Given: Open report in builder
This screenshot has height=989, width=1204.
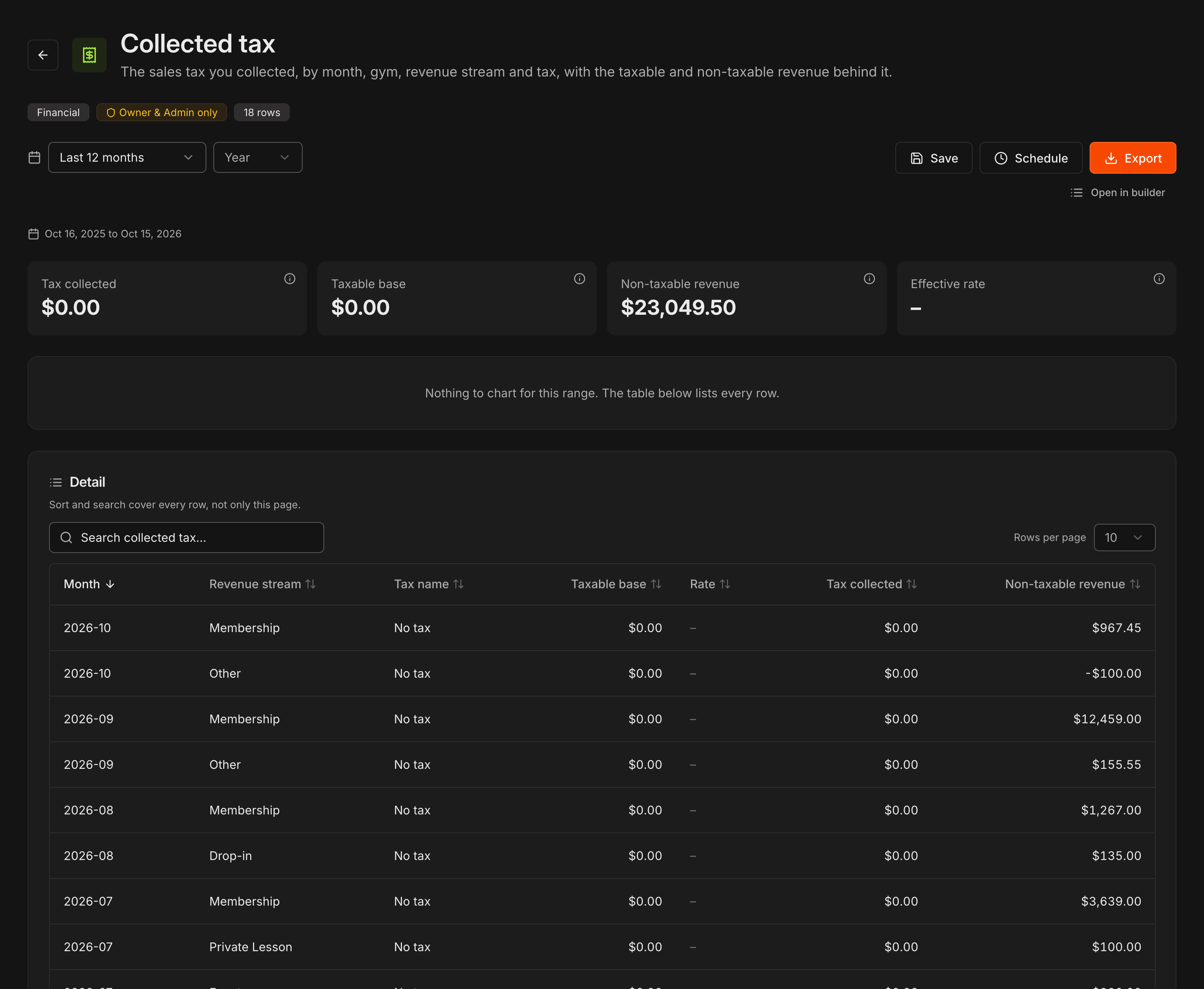Looking at the screenshot, I should click(x=1118, y=193).
